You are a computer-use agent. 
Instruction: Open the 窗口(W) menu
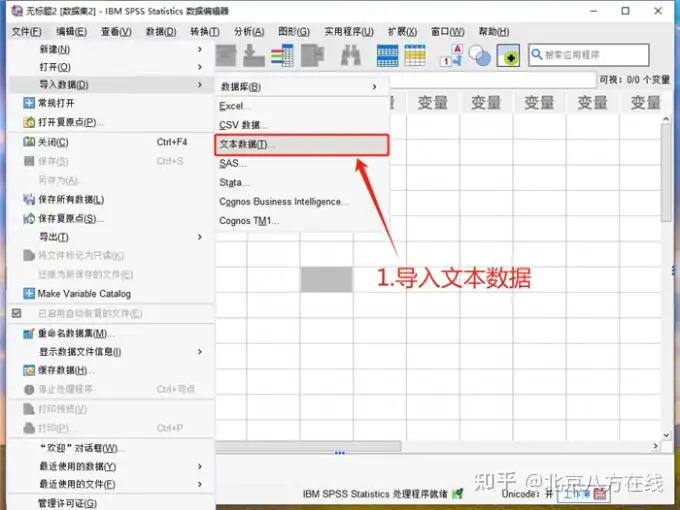[448, 32]
